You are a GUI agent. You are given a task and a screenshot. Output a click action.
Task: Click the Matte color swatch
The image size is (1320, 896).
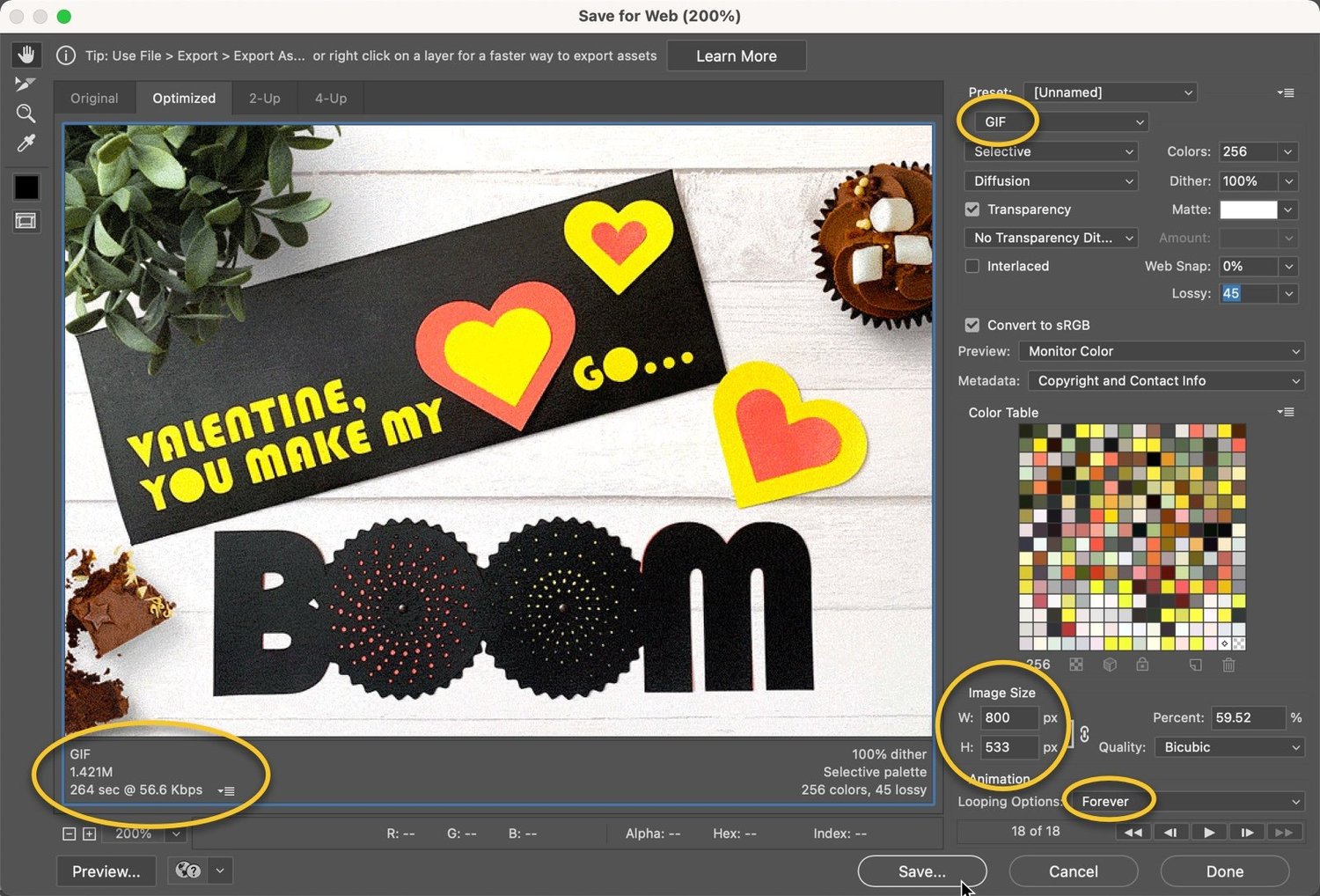click(1249, 209)
